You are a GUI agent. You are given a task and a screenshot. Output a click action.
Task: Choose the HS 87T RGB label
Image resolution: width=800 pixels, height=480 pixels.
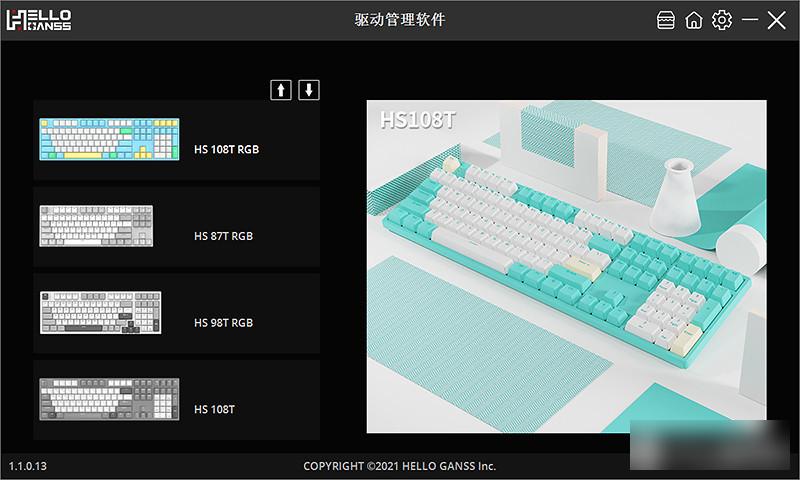(x=223, y=236)
